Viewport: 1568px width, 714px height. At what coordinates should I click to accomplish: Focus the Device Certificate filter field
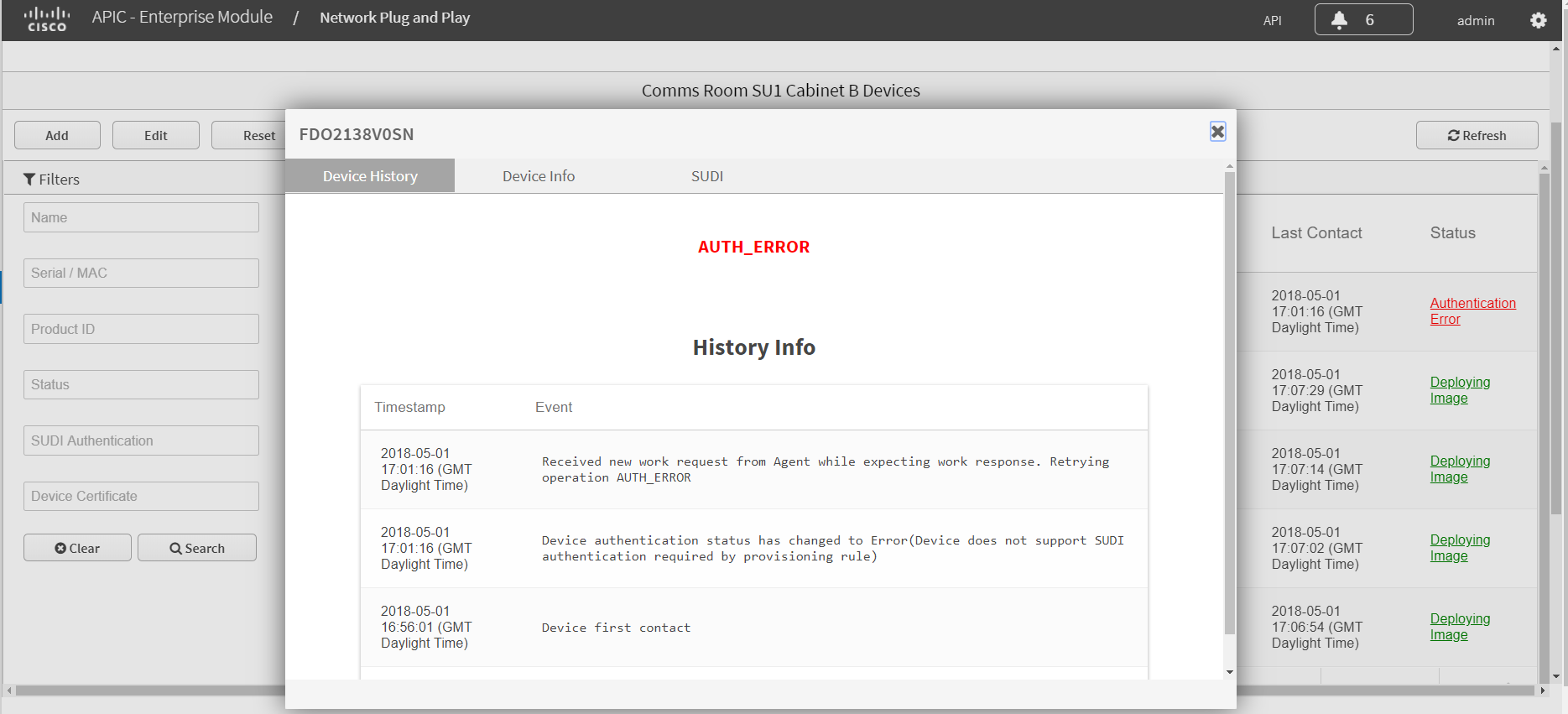(141, 496)
